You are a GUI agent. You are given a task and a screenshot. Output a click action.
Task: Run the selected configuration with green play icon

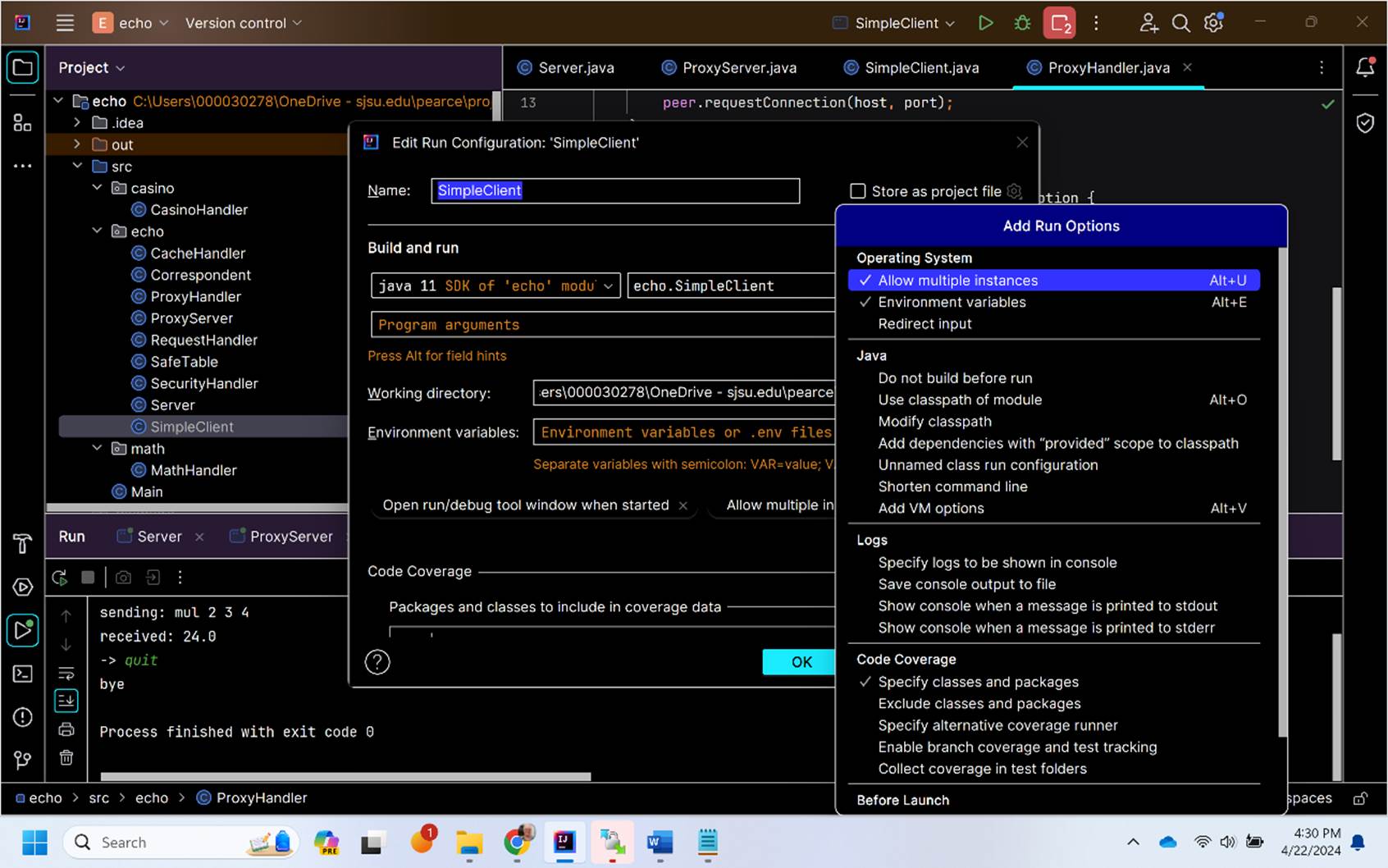pyautogui.click(x=986, y=23)
